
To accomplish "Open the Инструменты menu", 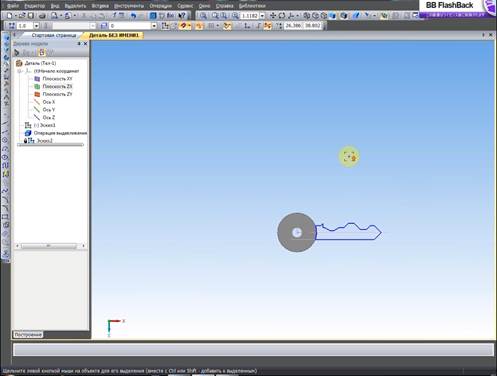I will click(x=129, y=6).
